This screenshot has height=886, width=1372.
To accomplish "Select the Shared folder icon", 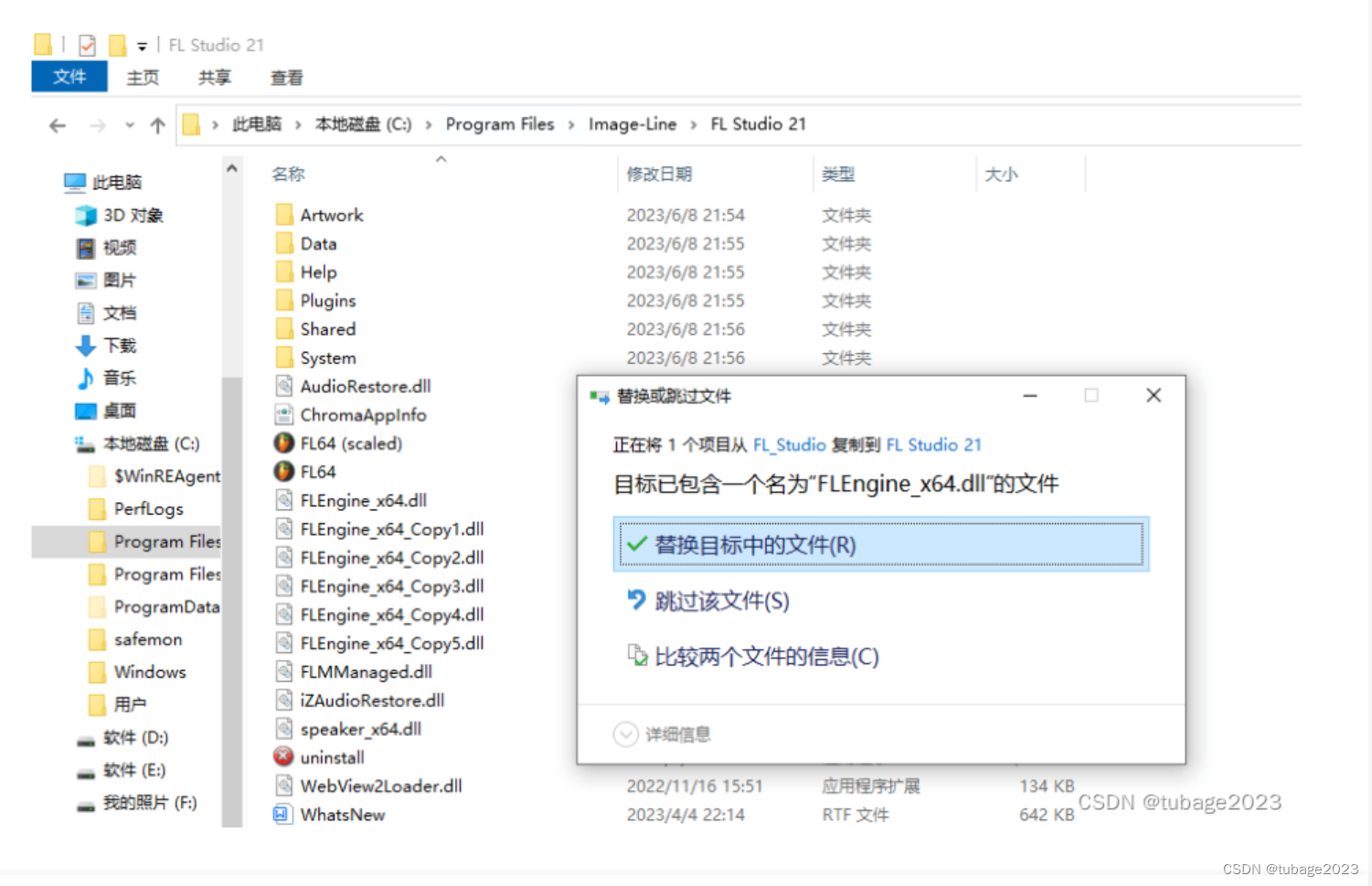I will [x=284, y=329].
